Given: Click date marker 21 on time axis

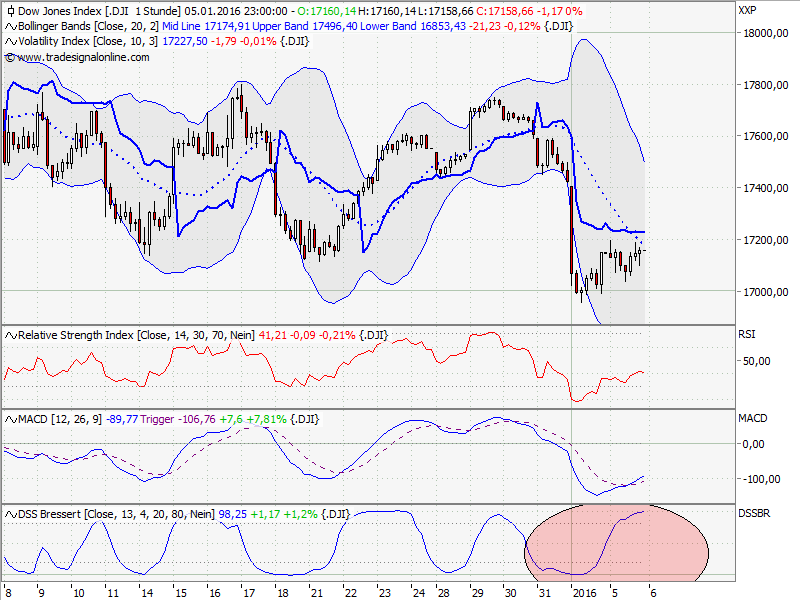Looking at the screenshot, I should [x=317, y=593].
